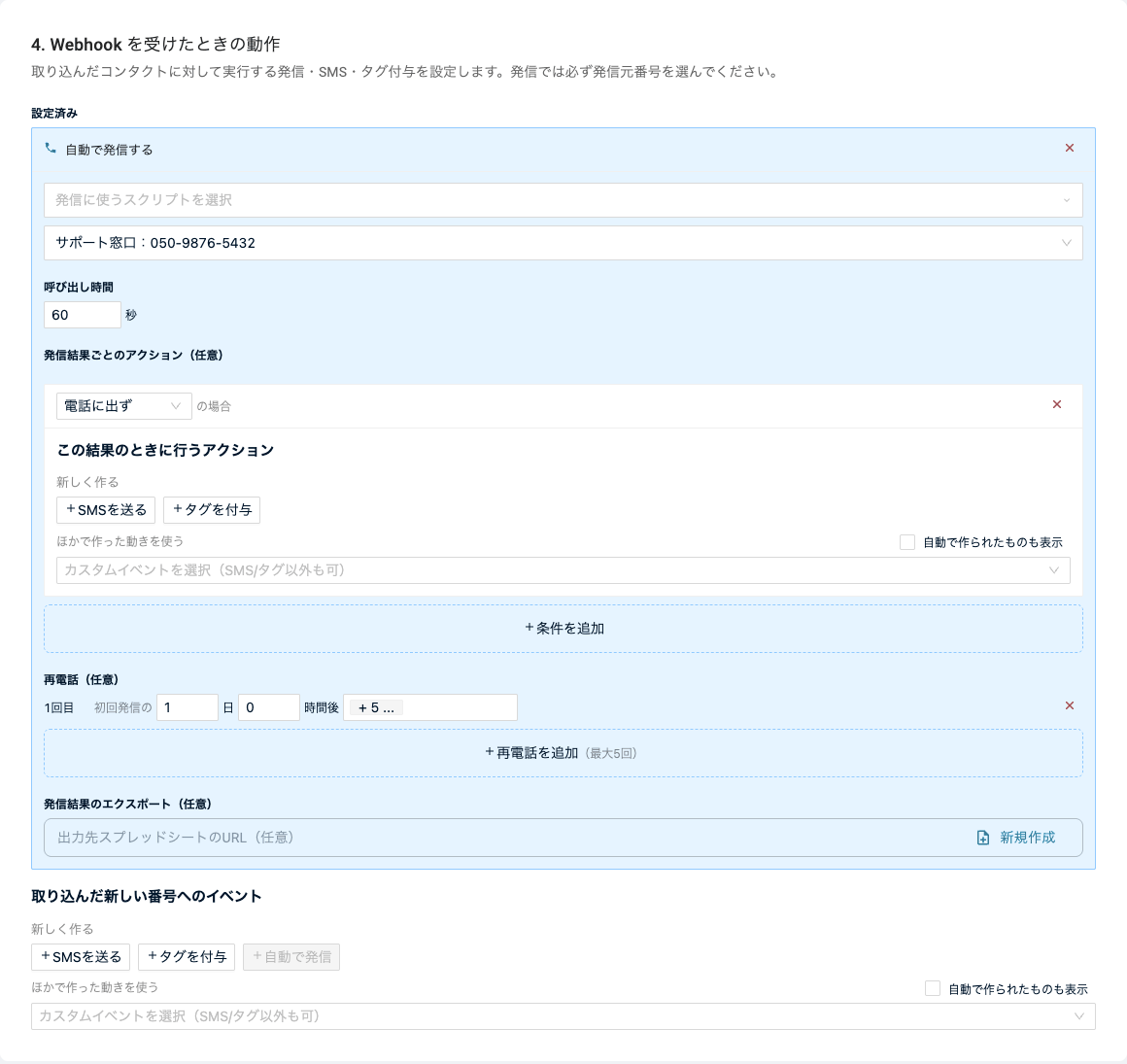
Task: Click the 発信結果のエクスポート（任意） label
Action: point(127,804)
